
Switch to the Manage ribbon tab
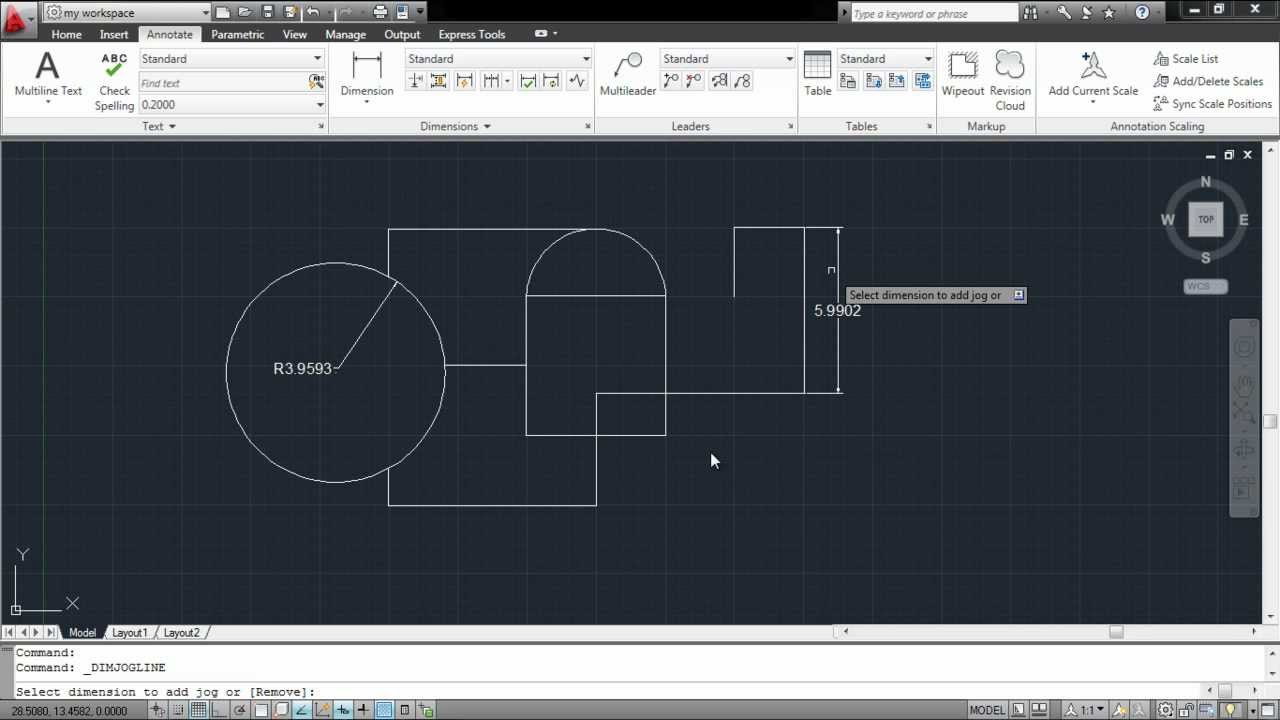[x=345, y=34]
